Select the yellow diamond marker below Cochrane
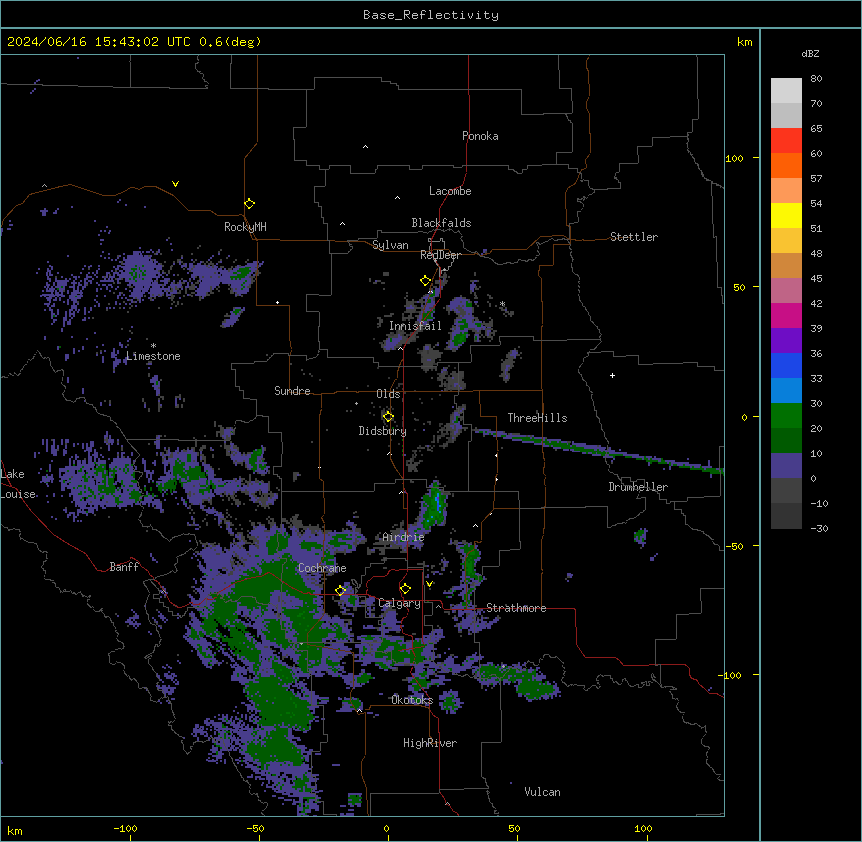The width and height of the screenshot is (862, 842). click(340, 591)
